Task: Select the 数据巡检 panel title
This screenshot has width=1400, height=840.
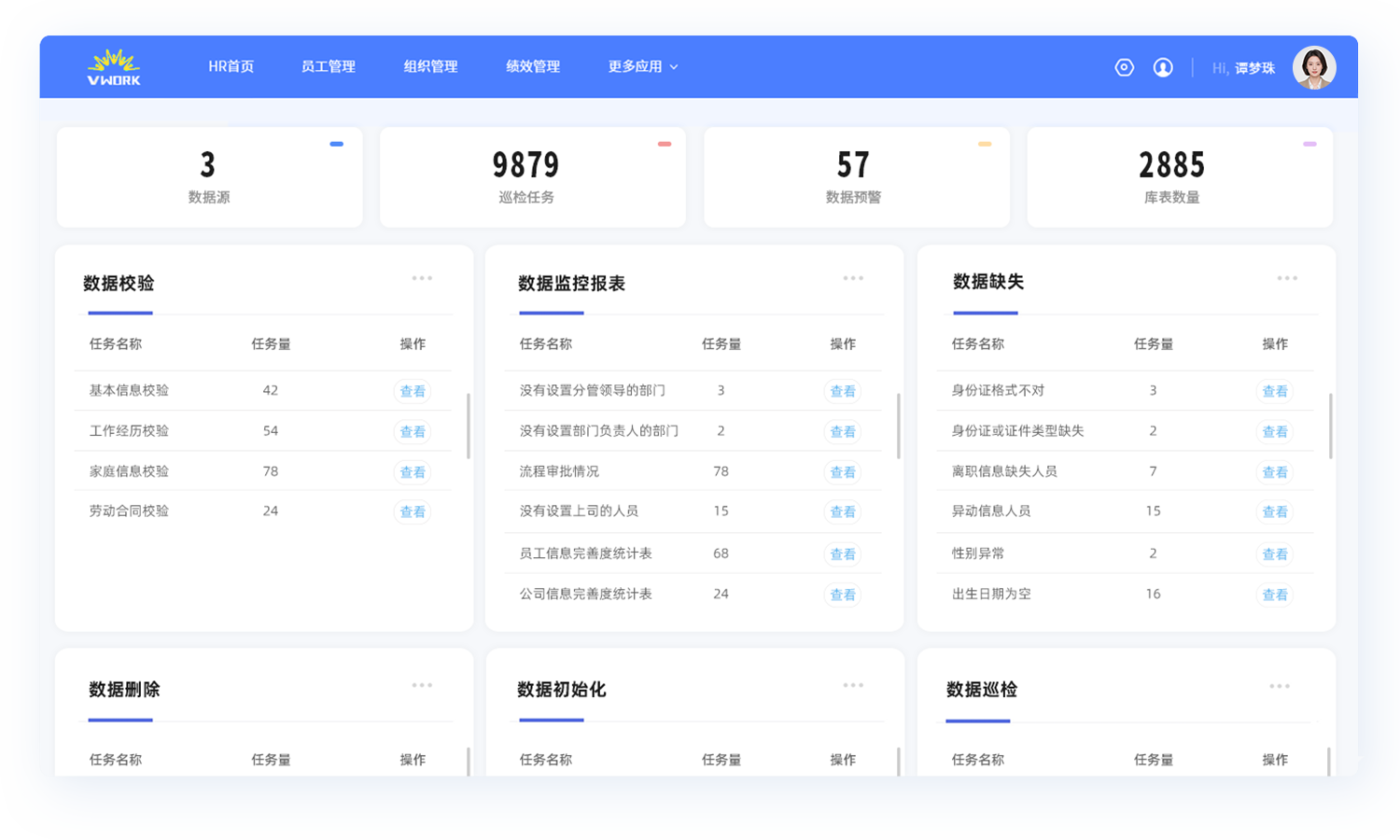Action: (982, 690)
